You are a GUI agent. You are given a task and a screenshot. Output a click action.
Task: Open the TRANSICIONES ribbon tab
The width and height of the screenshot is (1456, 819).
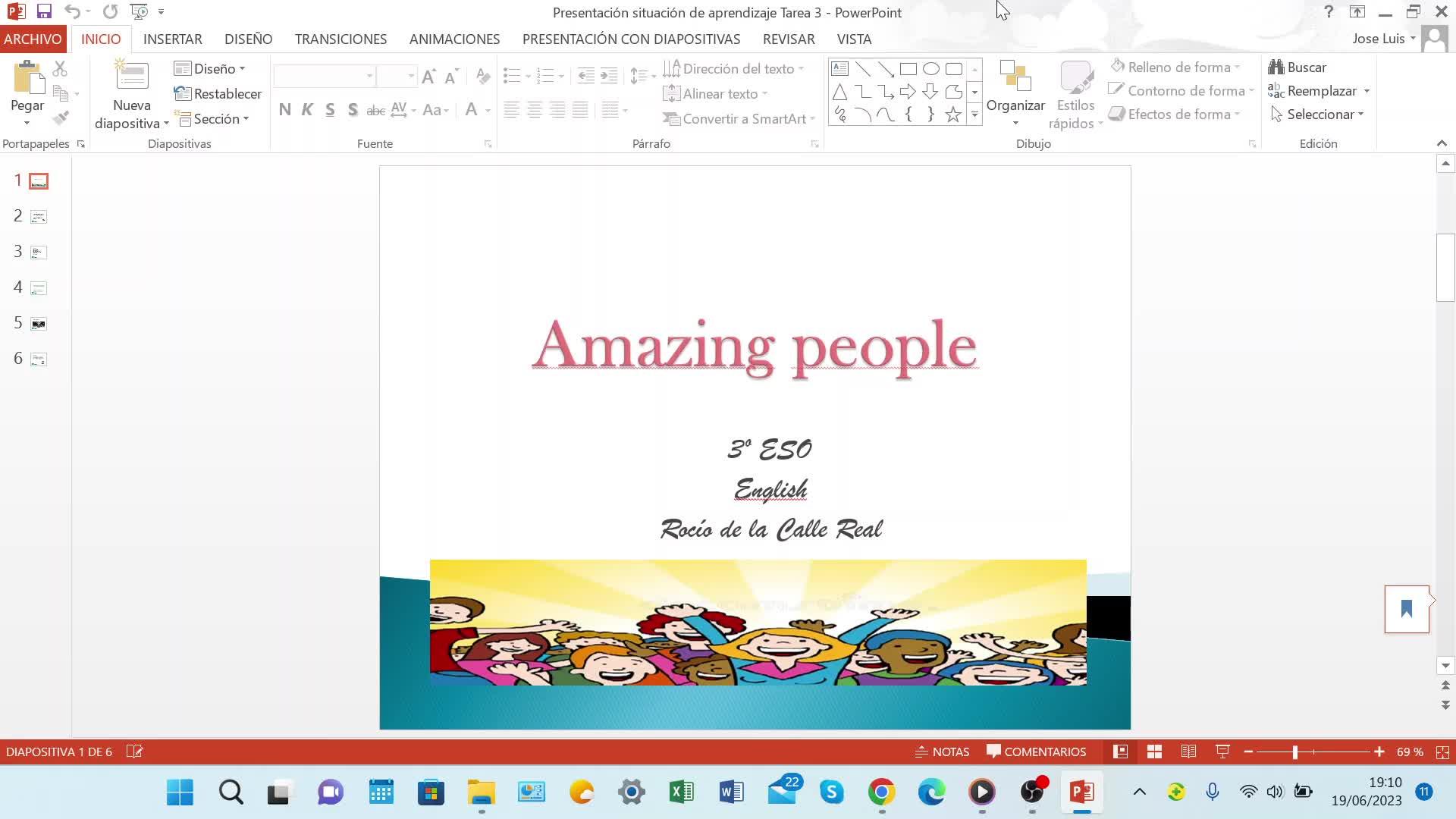tap(340, 39)
